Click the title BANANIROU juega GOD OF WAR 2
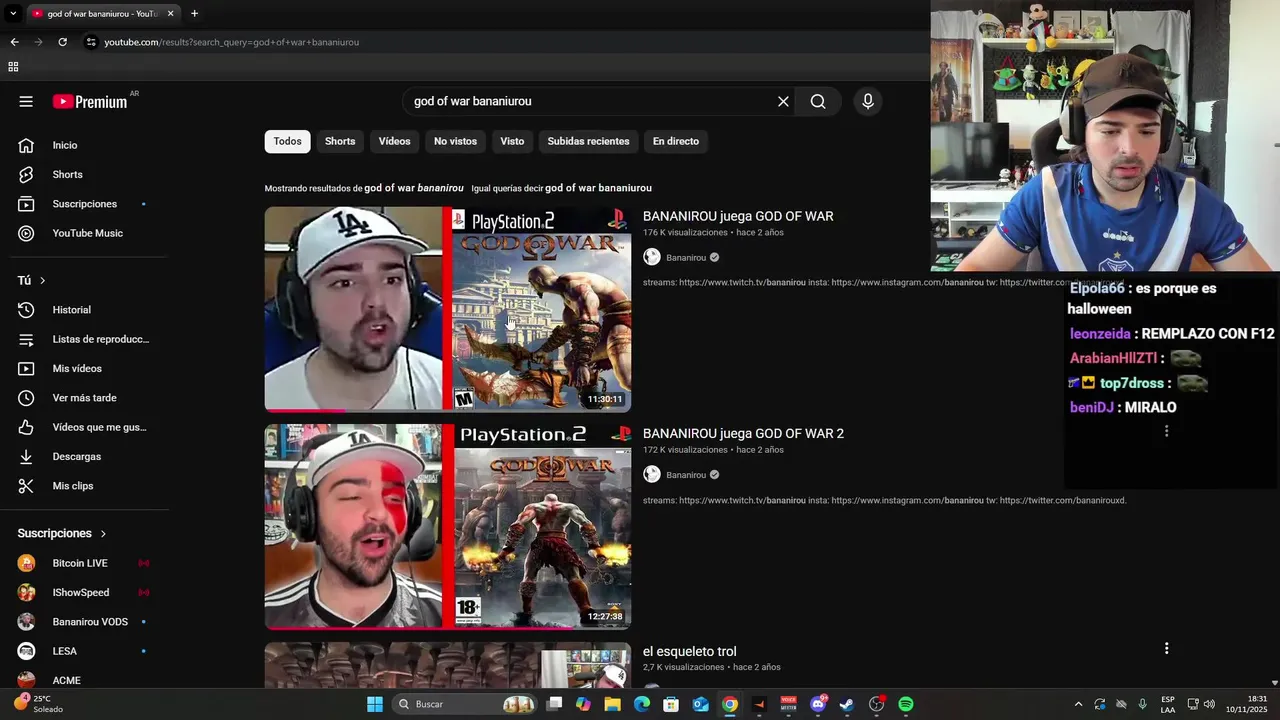This screenshot has width=1280, height=720. 743,433
